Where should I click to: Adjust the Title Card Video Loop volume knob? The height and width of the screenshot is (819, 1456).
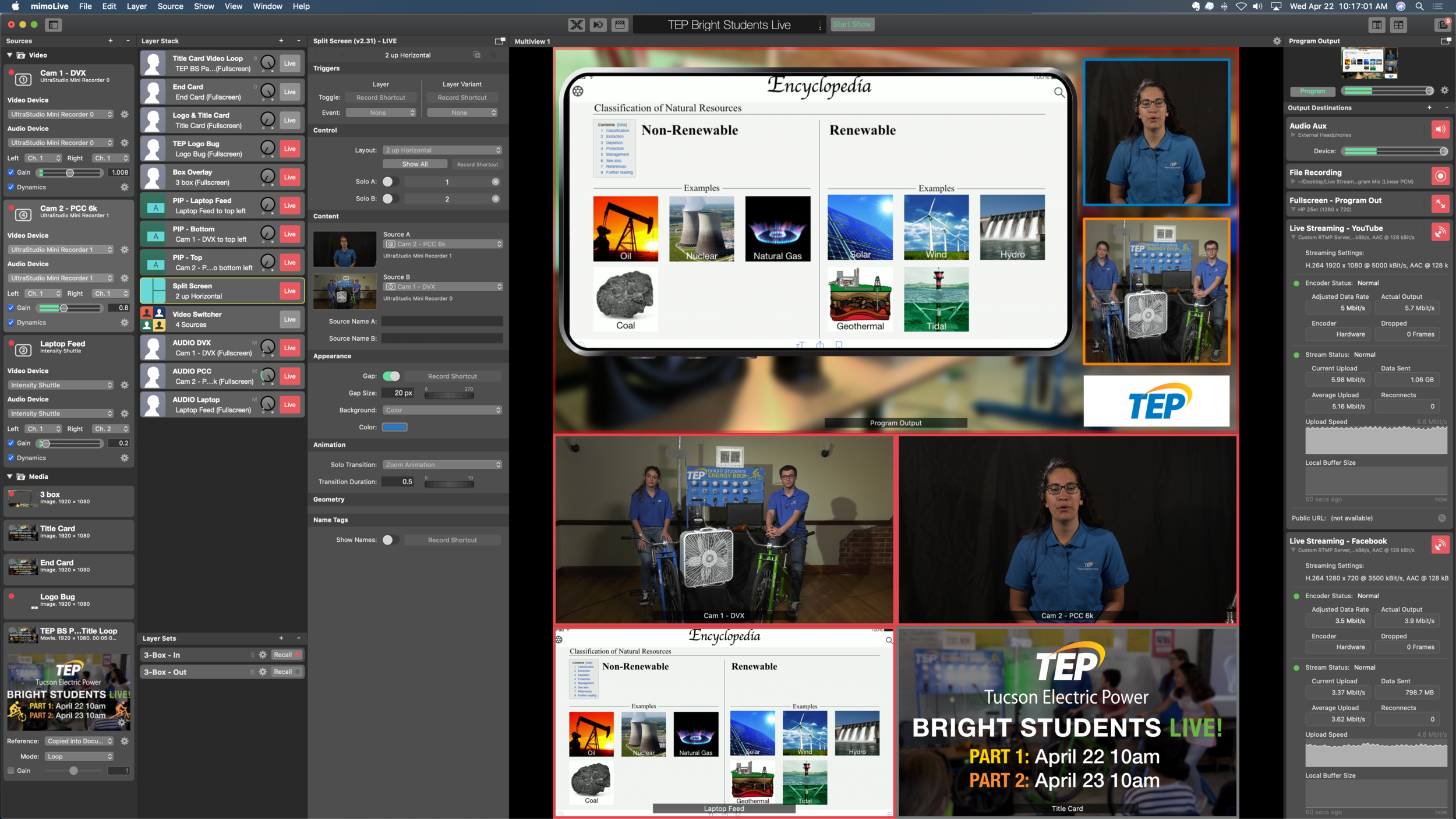[267, 63]
